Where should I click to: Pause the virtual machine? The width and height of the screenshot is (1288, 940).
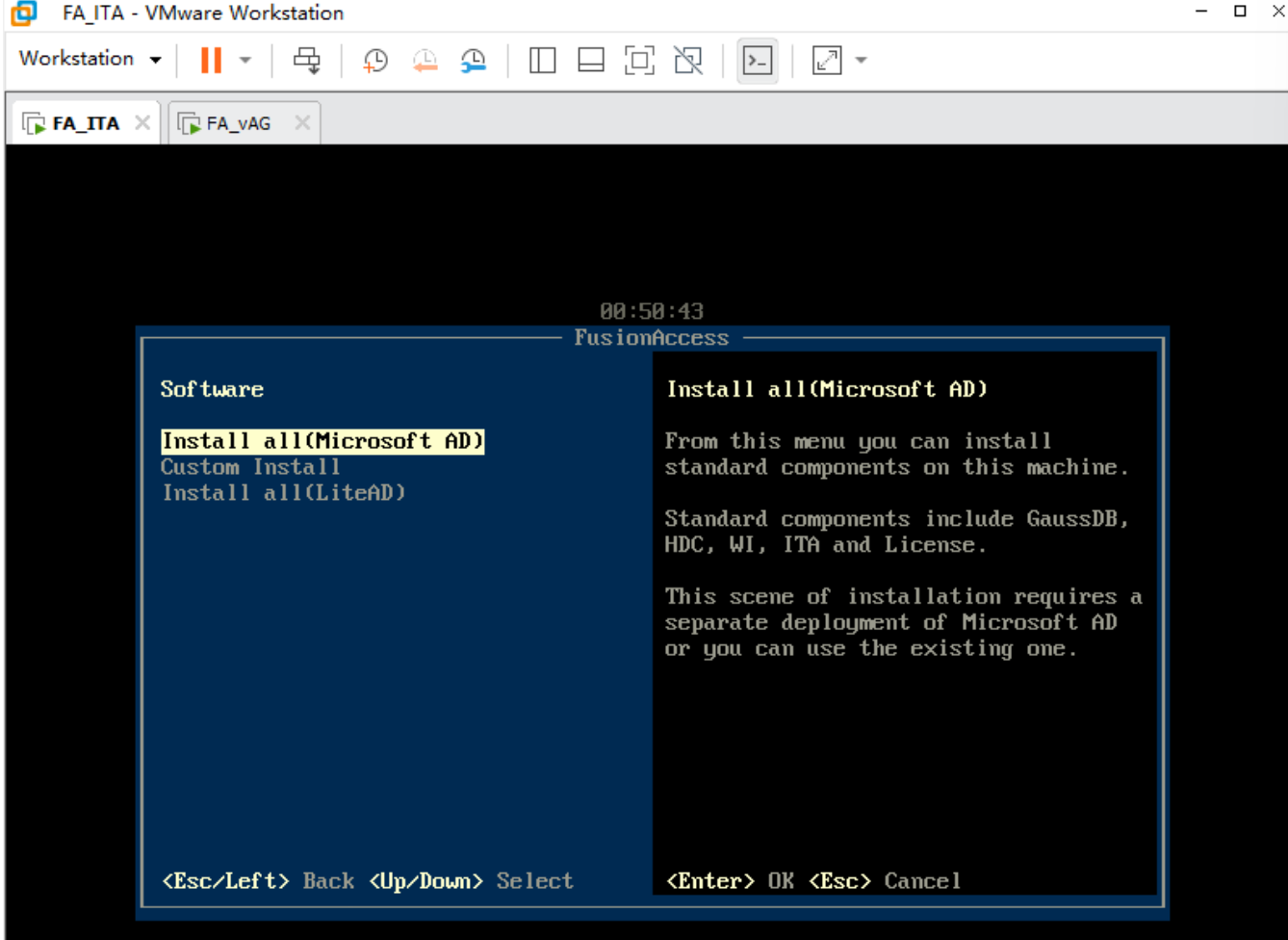(x=211, y=60)
